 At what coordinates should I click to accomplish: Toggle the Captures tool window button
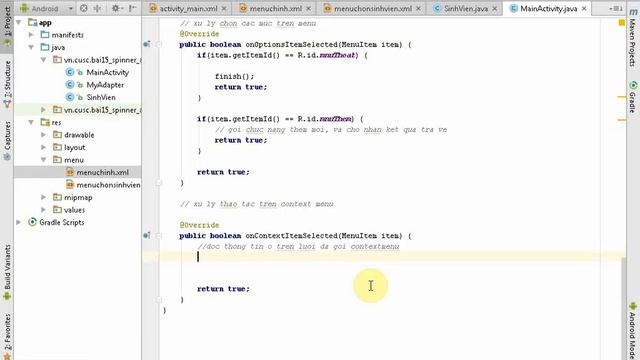[7, 141]
